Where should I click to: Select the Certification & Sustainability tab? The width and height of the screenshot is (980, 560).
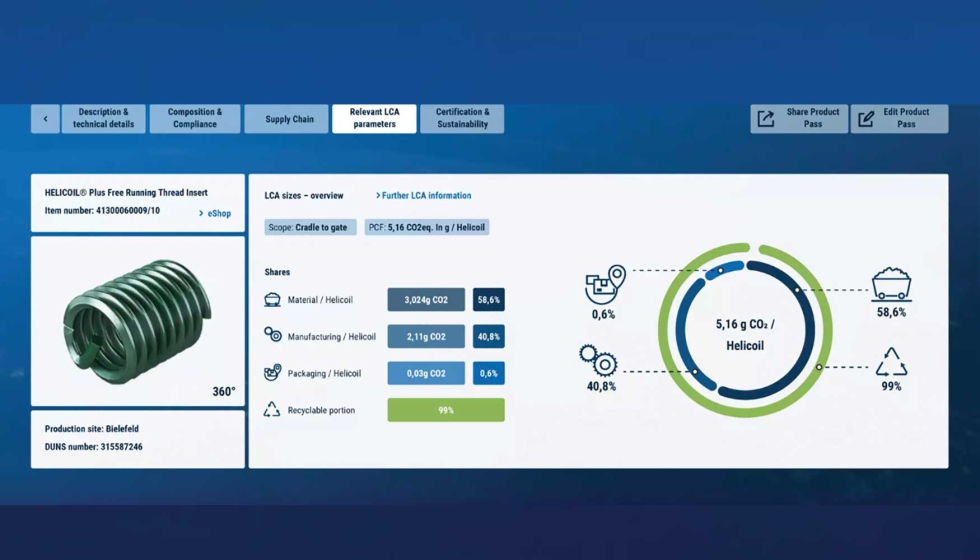(462, 118)
